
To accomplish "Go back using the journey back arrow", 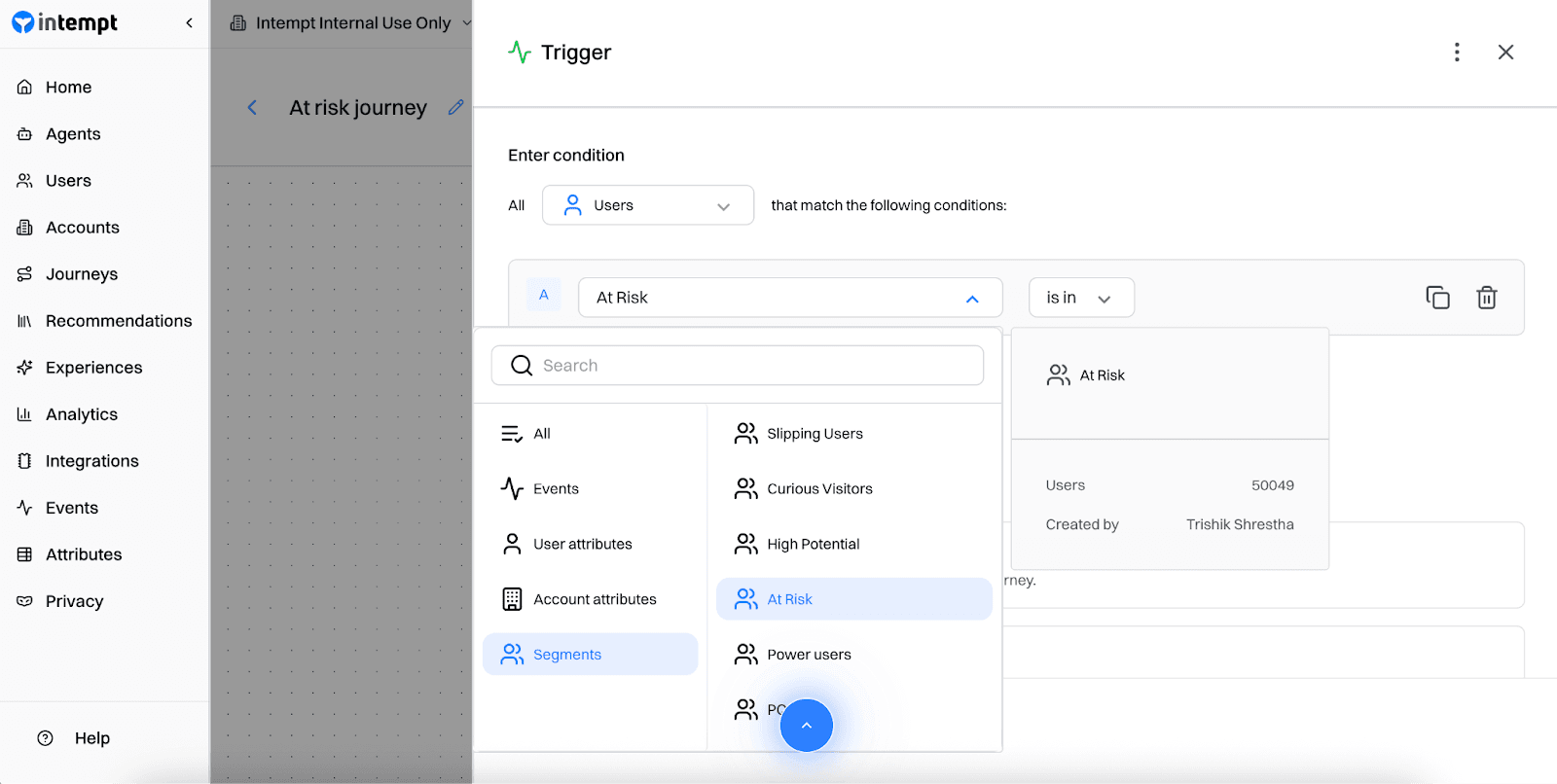I will tap(252, 108).
